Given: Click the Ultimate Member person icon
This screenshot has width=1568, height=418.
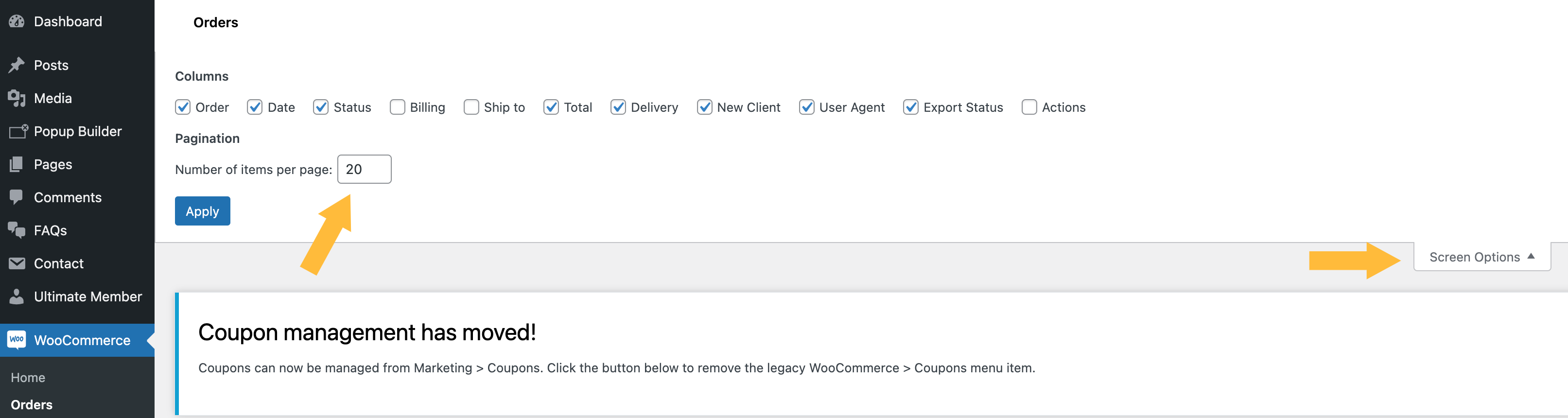Looking at the screenshot, I should [x=17, y=296].
